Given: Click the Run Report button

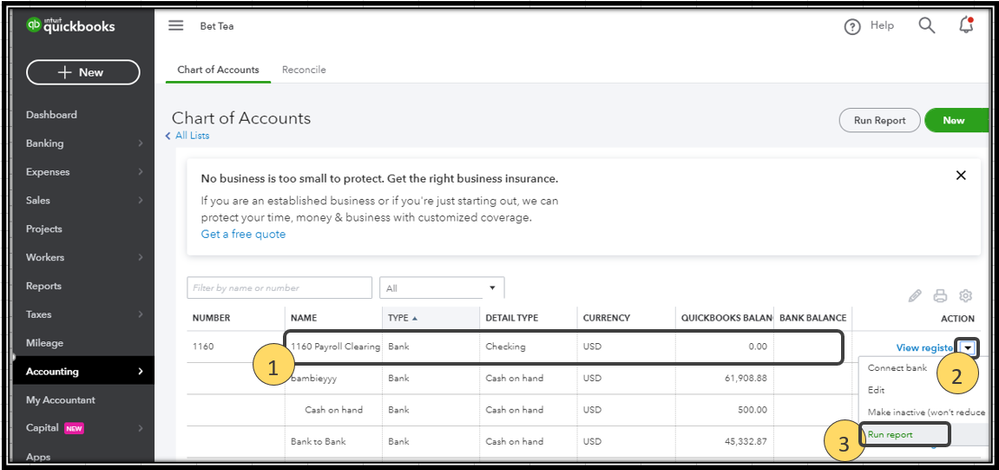Looking at the screenshot, I should (880, 120).
